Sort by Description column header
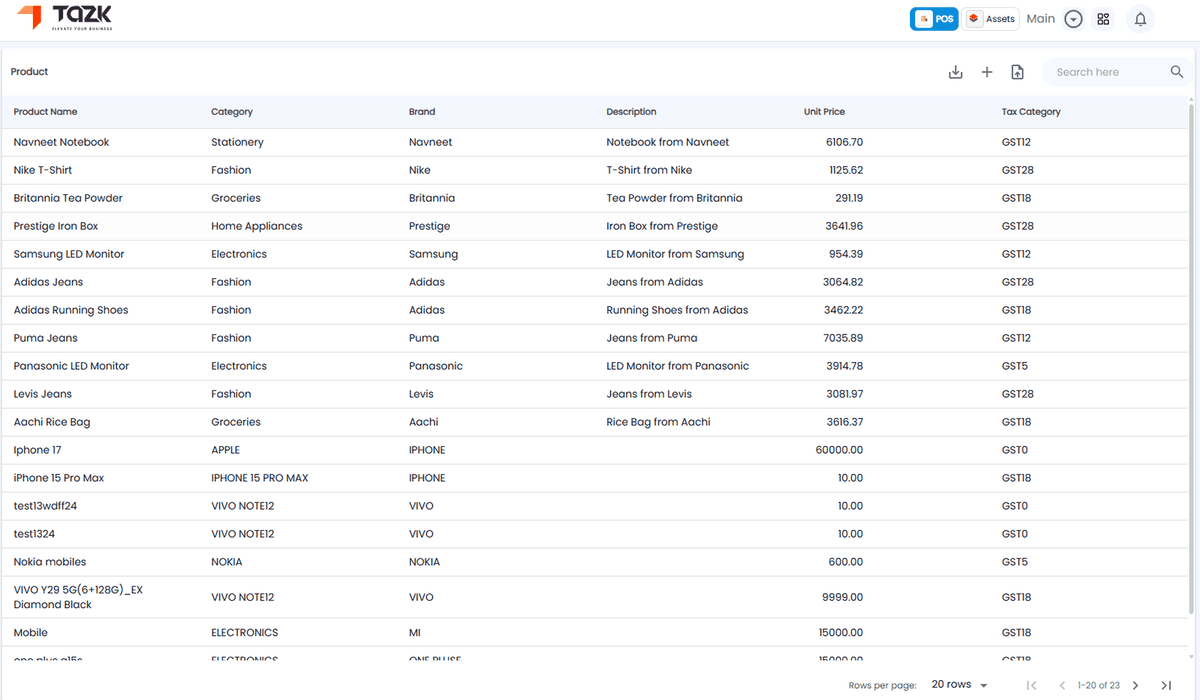 pyautogui.click(x=631, y=112)
